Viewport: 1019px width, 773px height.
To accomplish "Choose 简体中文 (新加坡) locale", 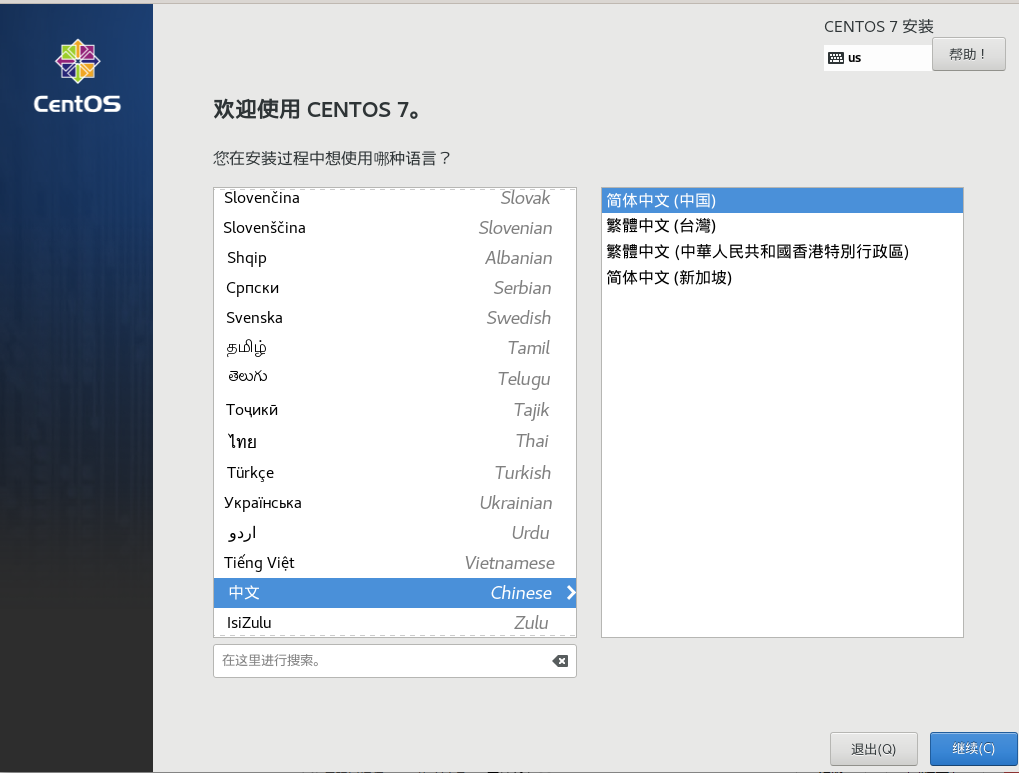I will pos(782,278).
